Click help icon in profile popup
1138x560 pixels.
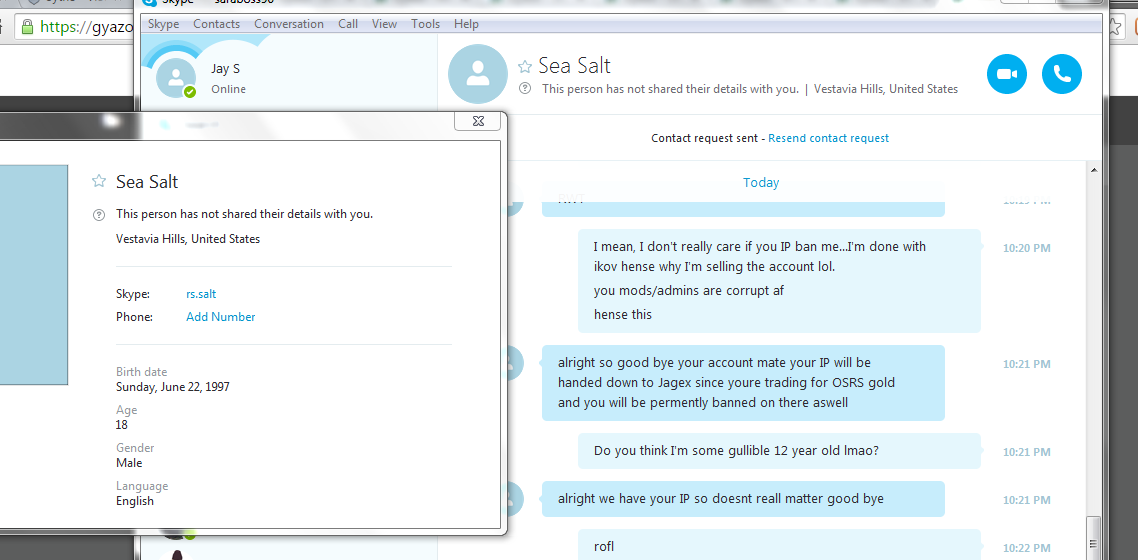[99, 215]
